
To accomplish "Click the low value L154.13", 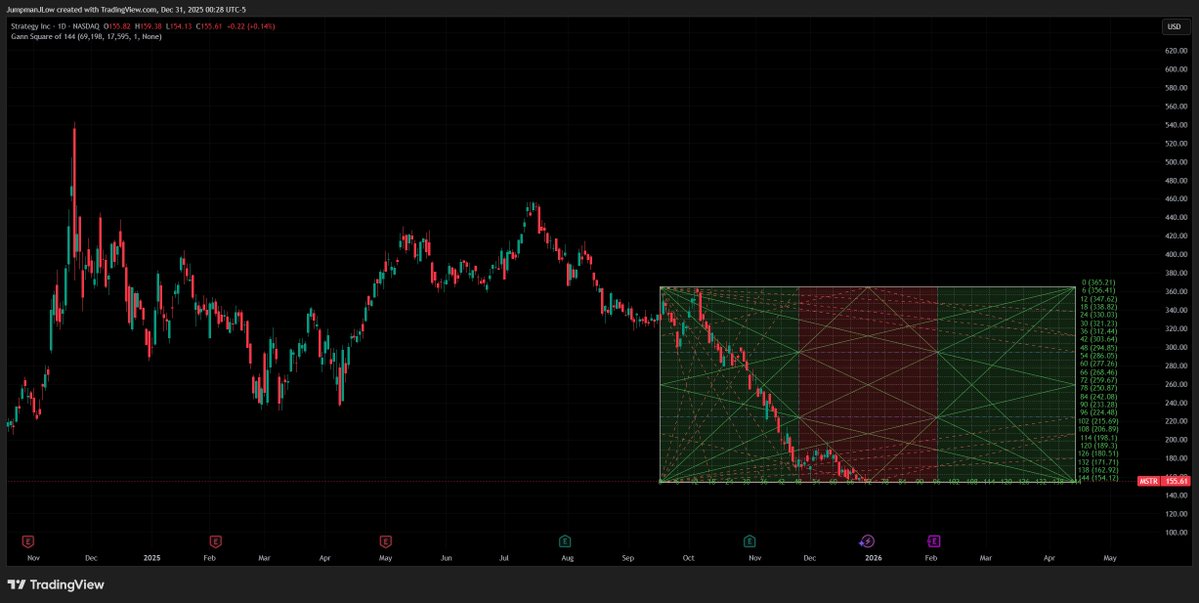I will [180, 27].
